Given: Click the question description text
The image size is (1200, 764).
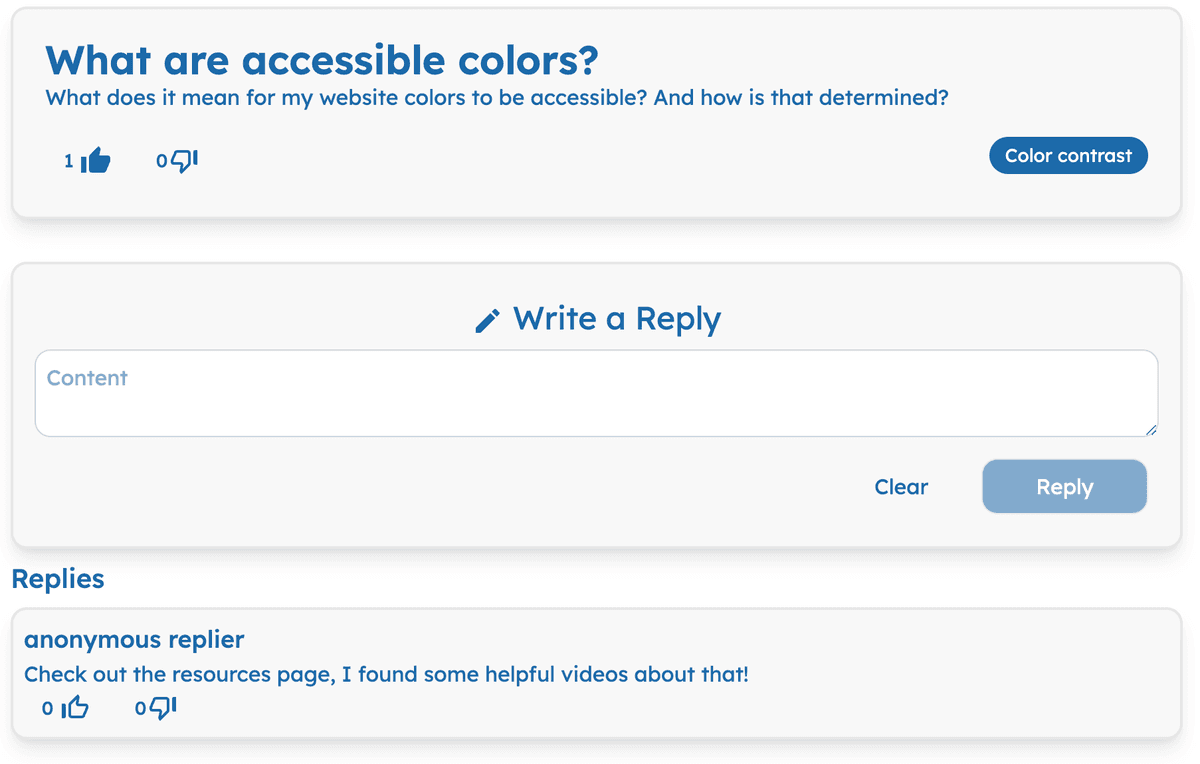Looking at the screenshot, I should 496,98.
